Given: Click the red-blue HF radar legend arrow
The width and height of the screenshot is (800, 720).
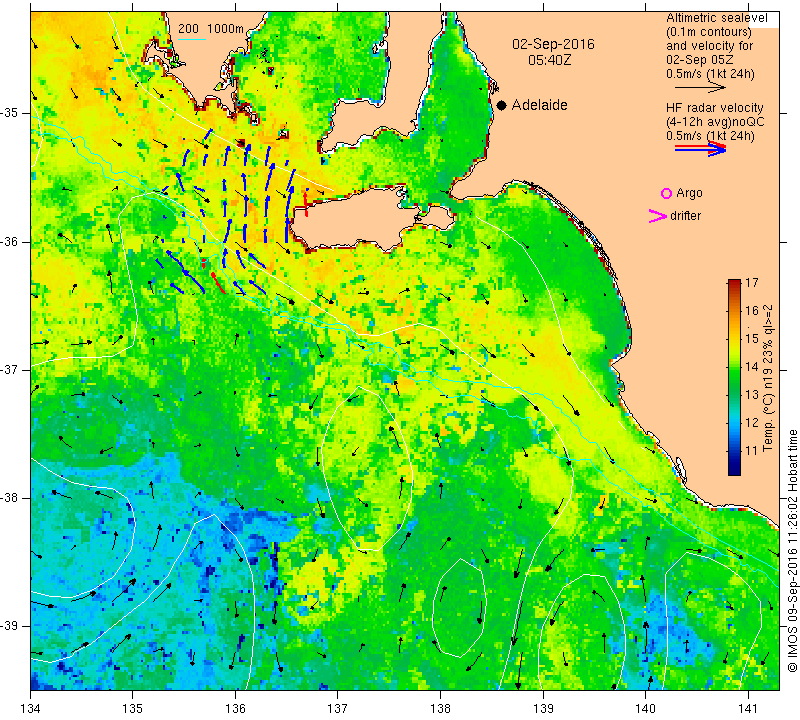Looking at the screenshot, I should (701, 149).
